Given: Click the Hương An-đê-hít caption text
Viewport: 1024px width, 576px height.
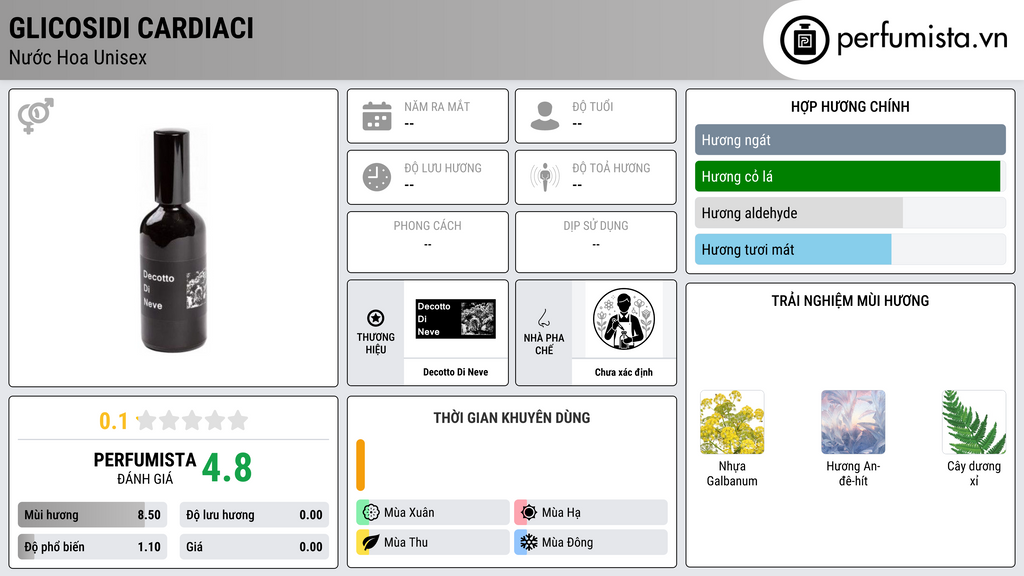Looking at the screenshot, I should [853, 473].
